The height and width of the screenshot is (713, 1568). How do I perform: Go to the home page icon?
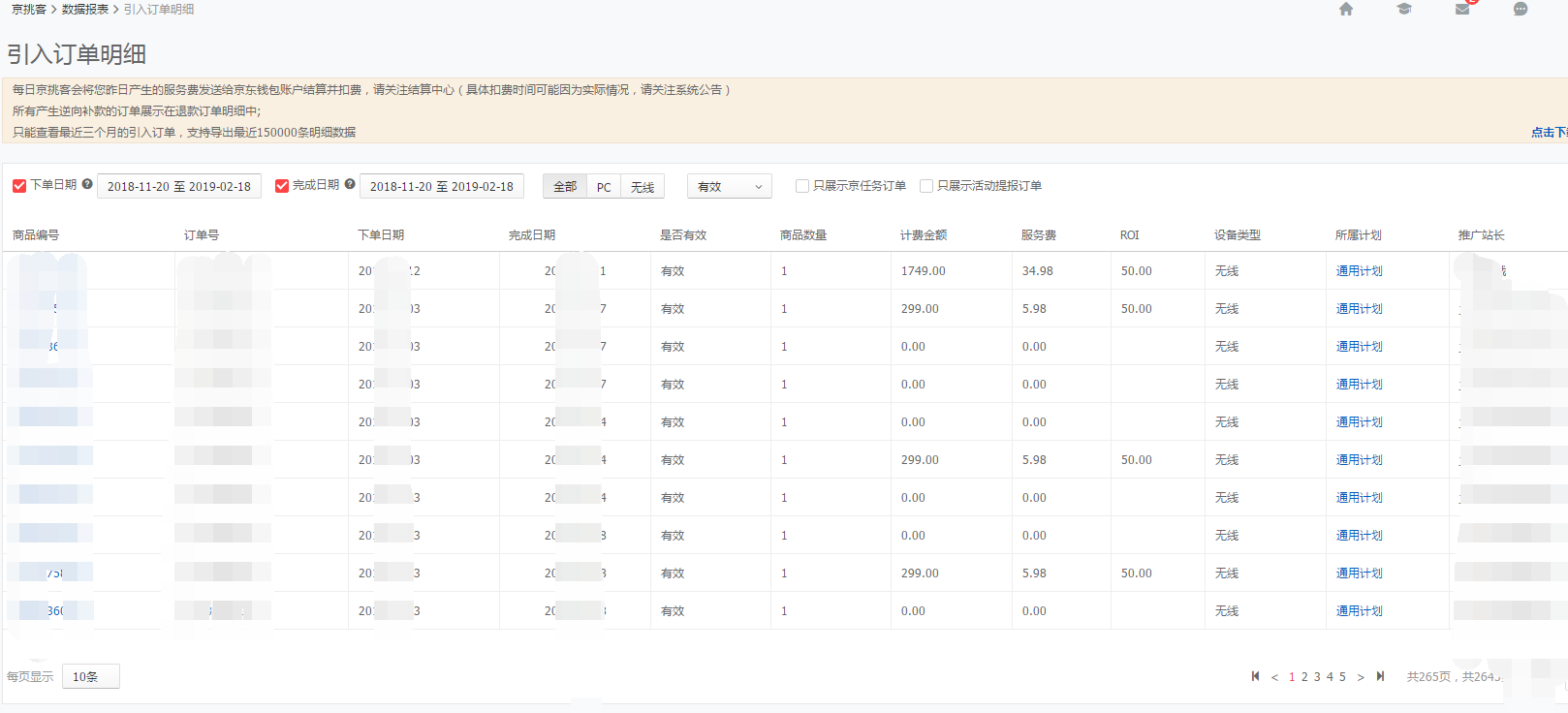pyautogui.click(x=1345, y=10)
